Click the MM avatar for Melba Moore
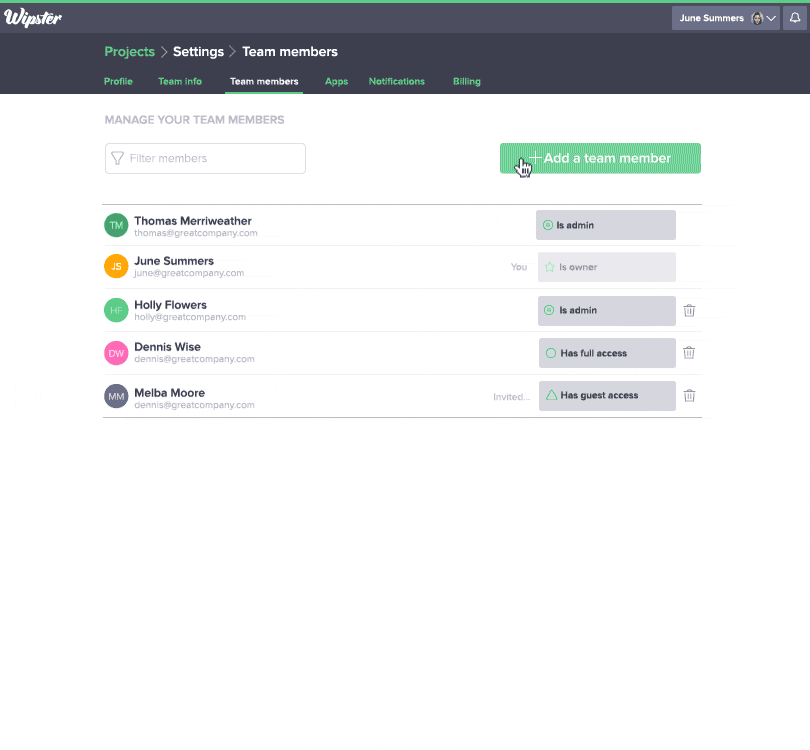The image size is (810, 750). [x=116, y=396]
